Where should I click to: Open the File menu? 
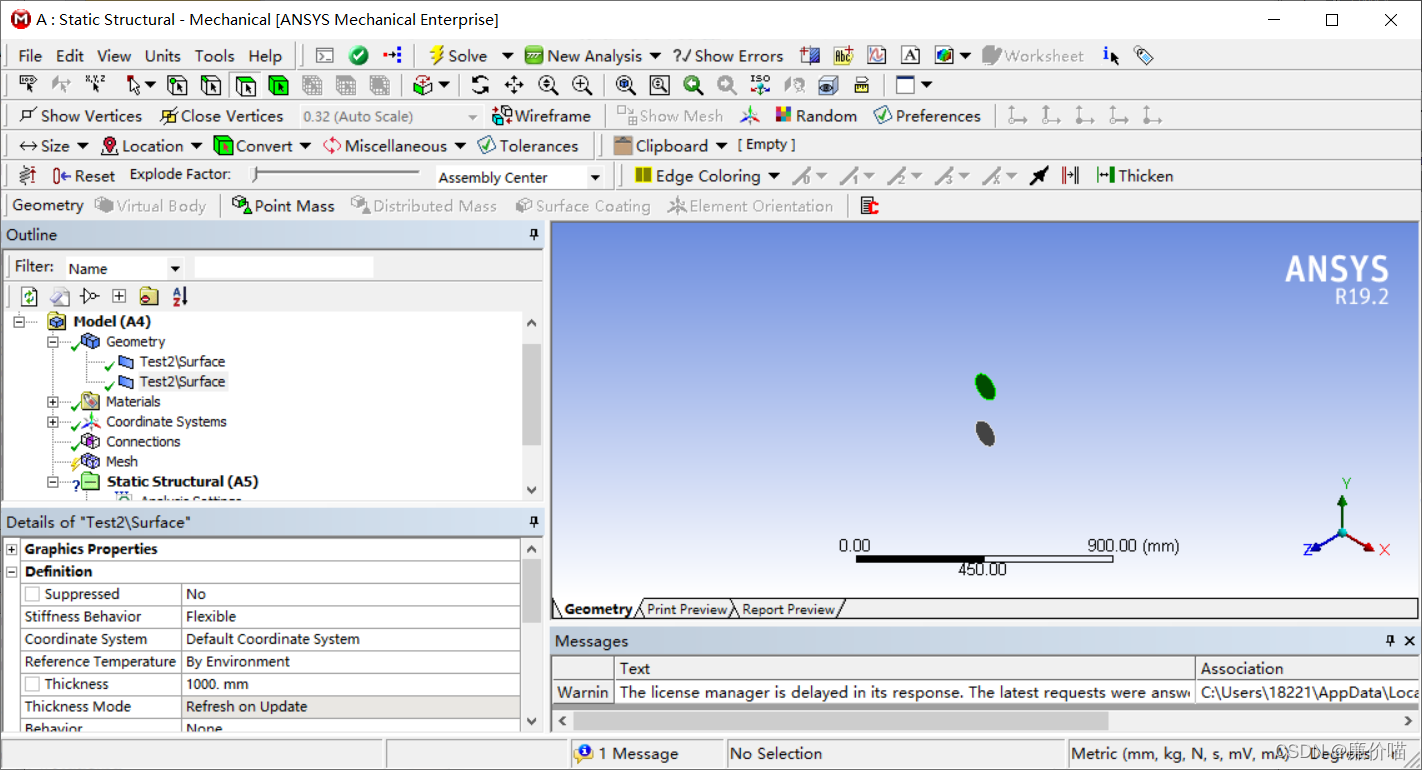[x=30, y=56]
